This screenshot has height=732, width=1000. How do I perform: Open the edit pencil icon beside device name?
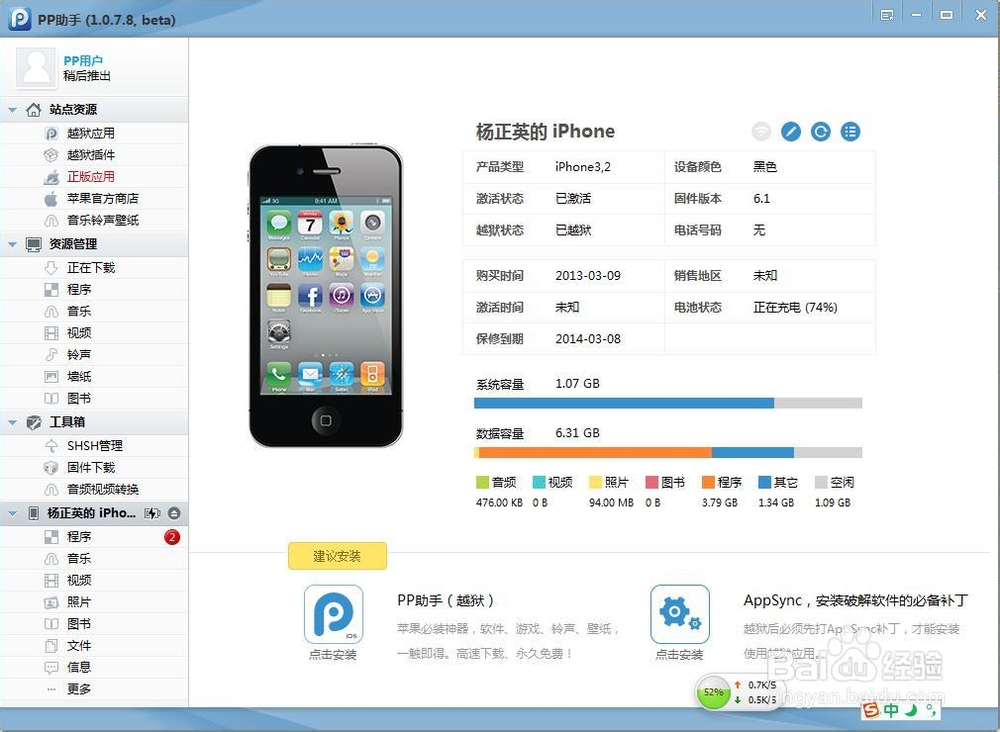[791, 131]
